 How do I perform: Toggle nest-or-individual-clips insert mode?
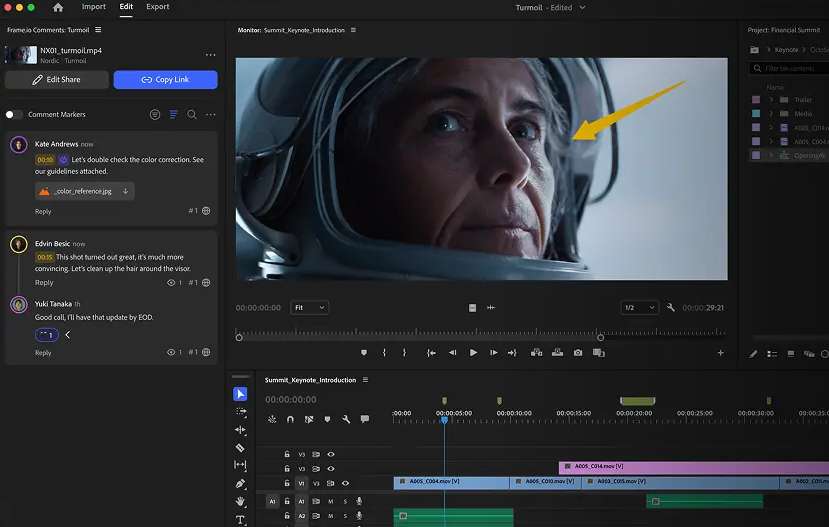coord(272,419)
